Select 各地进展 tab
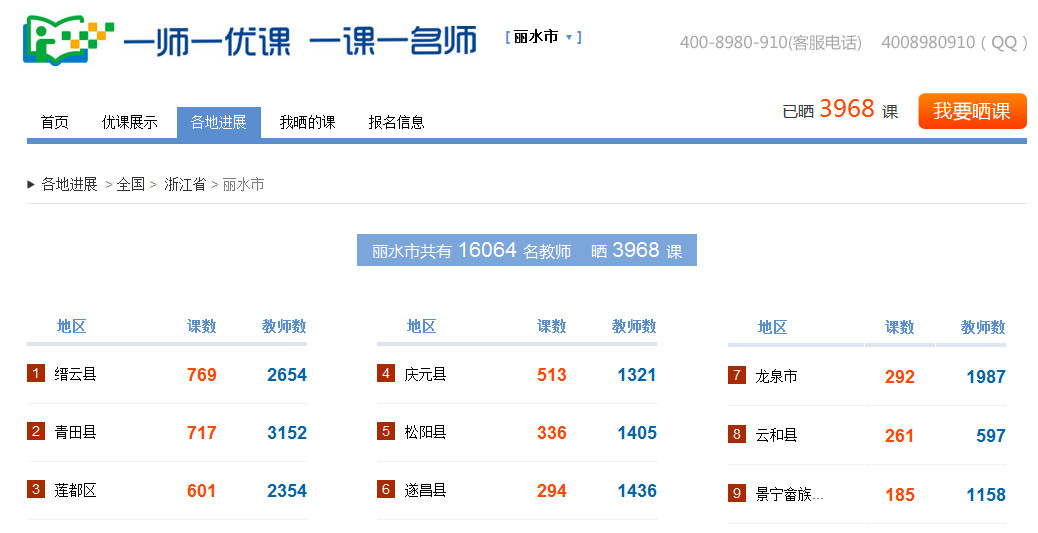The height and width of the screenshot is (533, 1038). tap(218, 122)
